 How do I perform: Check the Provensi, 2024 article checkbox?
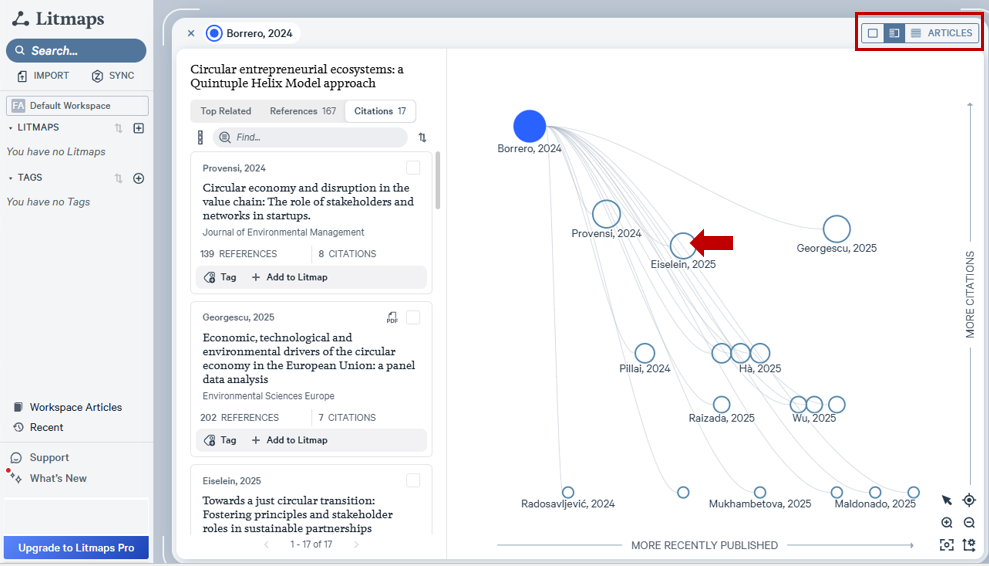point(413,168)
